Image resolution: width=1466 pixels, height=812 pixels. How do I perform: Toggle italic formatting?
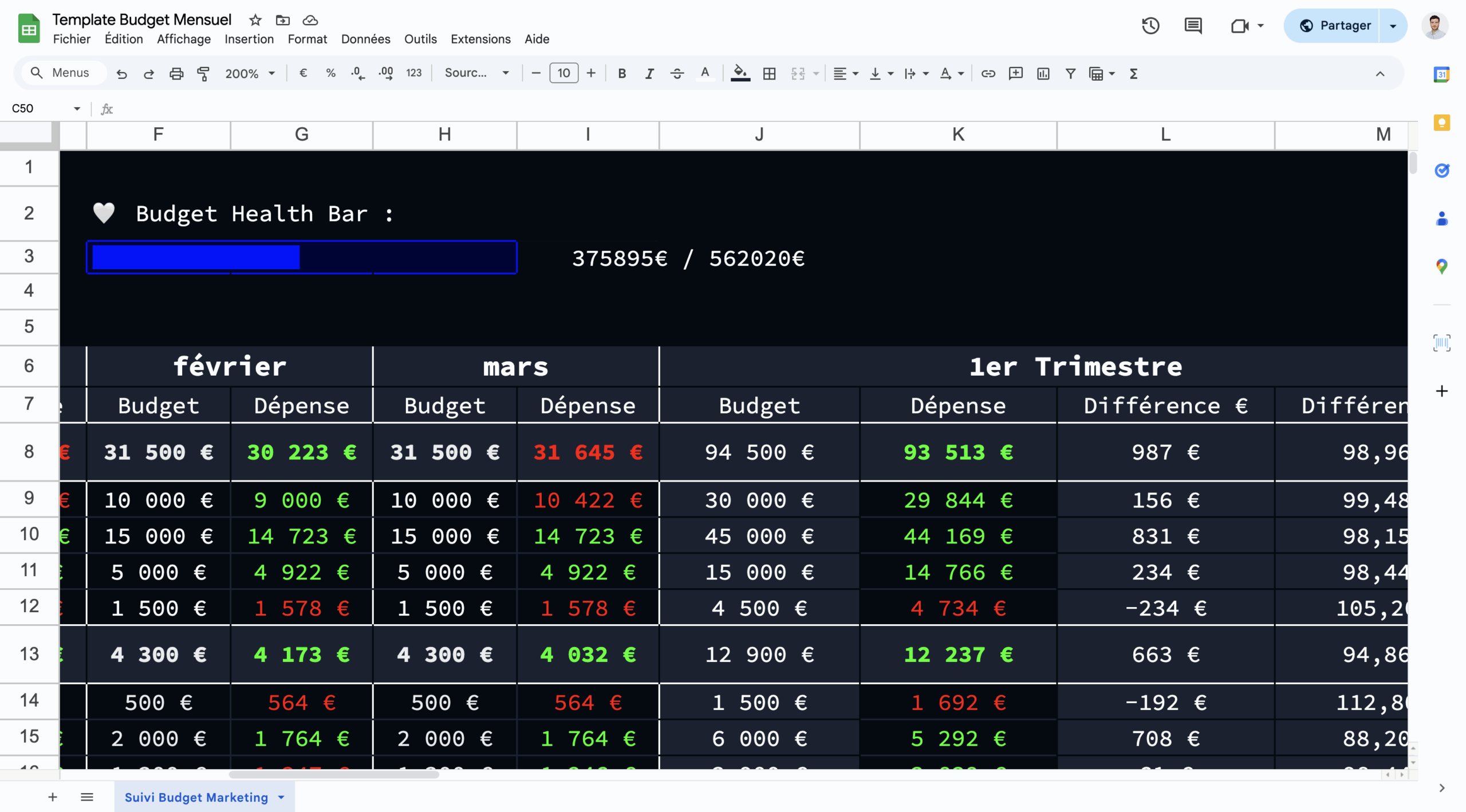pyautogui.click(x=649, y=73)
